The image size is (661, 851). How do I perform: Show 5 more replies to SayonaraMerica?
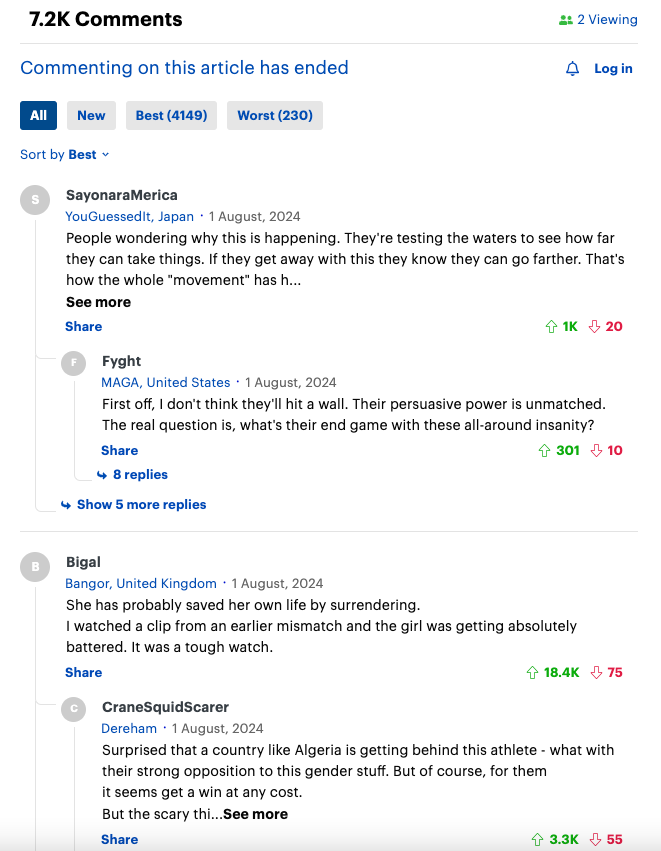[141, 505]
